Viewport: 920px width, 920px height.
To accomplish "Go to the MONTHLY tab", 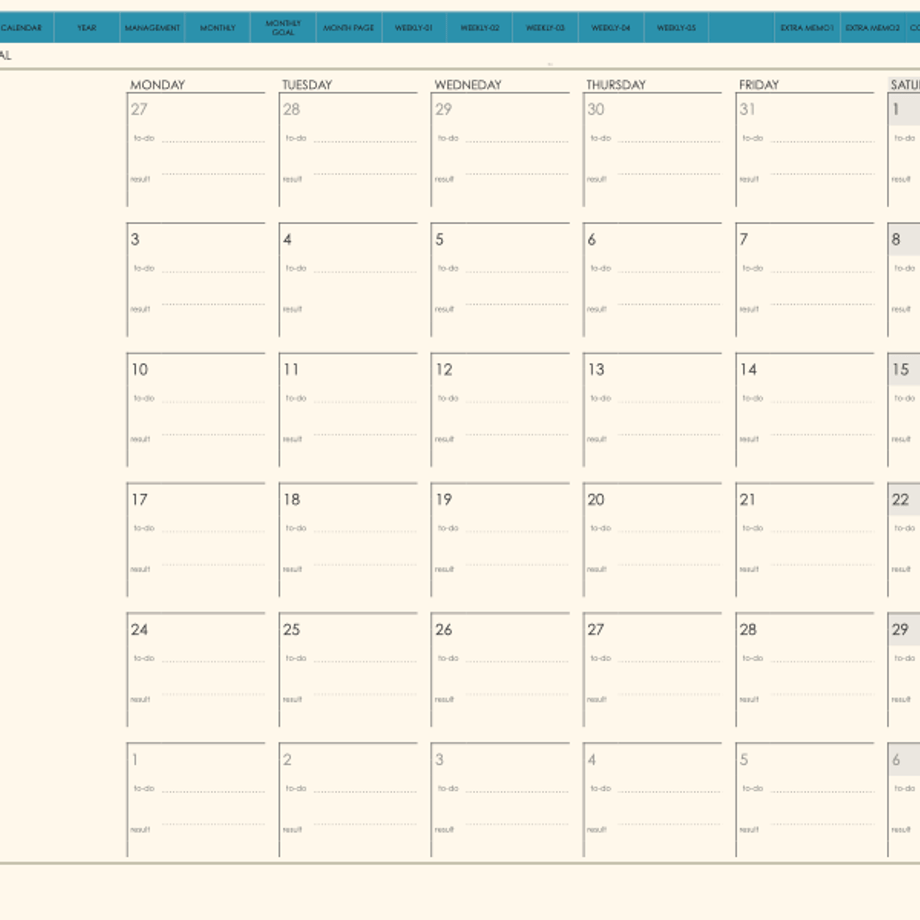I will tap(218, 28).
